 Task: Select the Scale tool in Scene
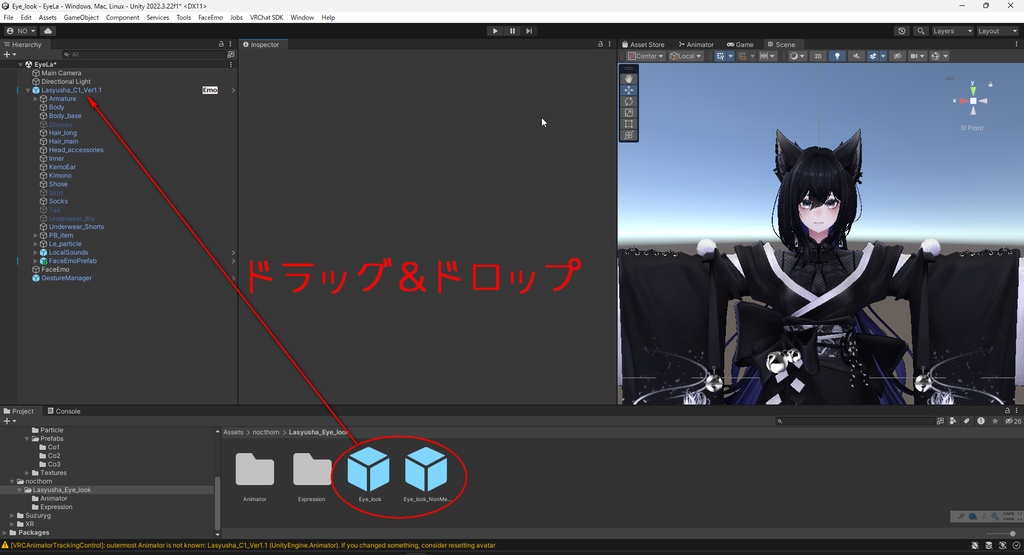click(x=628, y=112)
